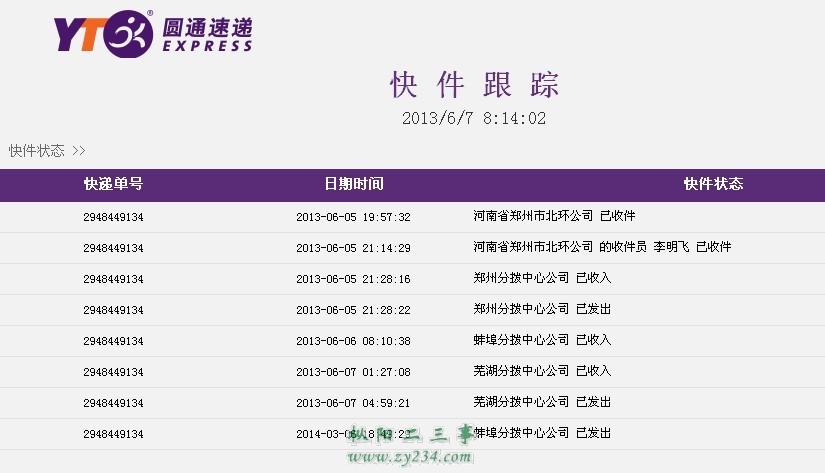Select tracking number in the 蚌埠 已发出 row
The width and height of the screenshot is (825, 473).
coord(113,434)
